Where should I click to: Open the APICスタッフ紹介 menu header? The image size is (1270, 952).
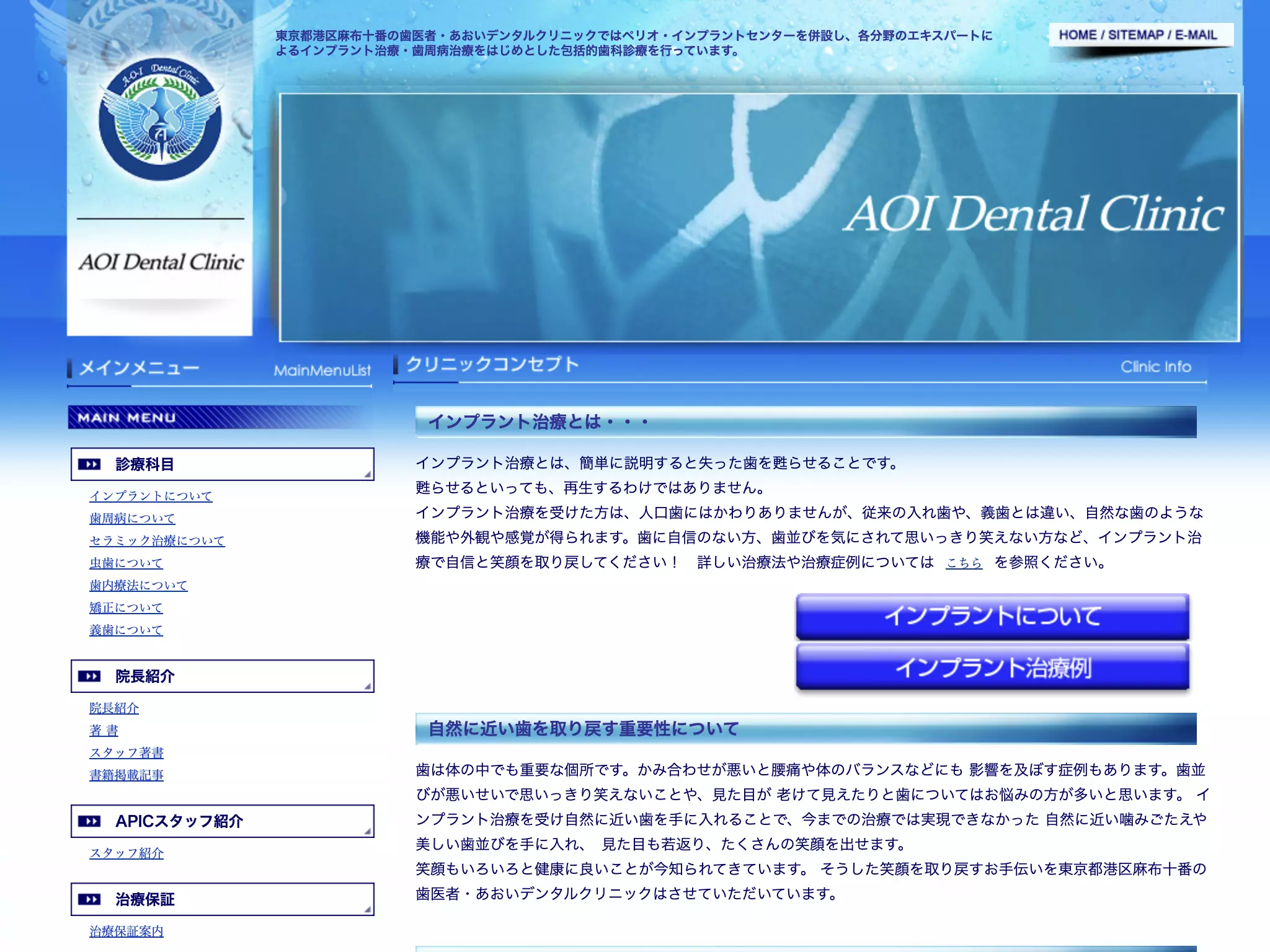click(x=223, y=821)
